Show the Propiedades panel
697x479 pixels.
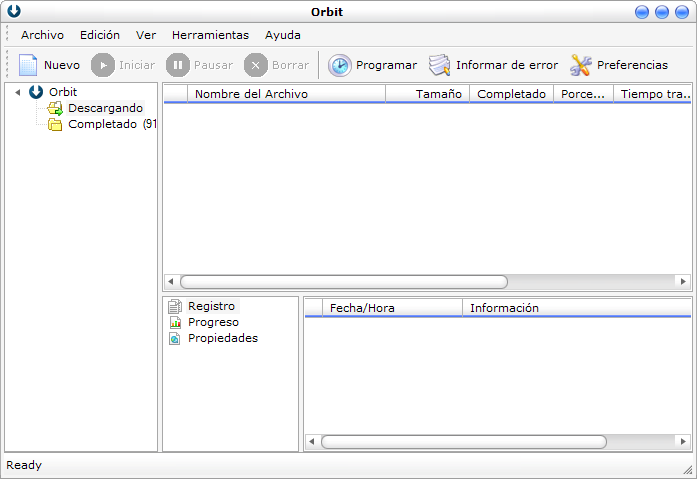(222, 338)
